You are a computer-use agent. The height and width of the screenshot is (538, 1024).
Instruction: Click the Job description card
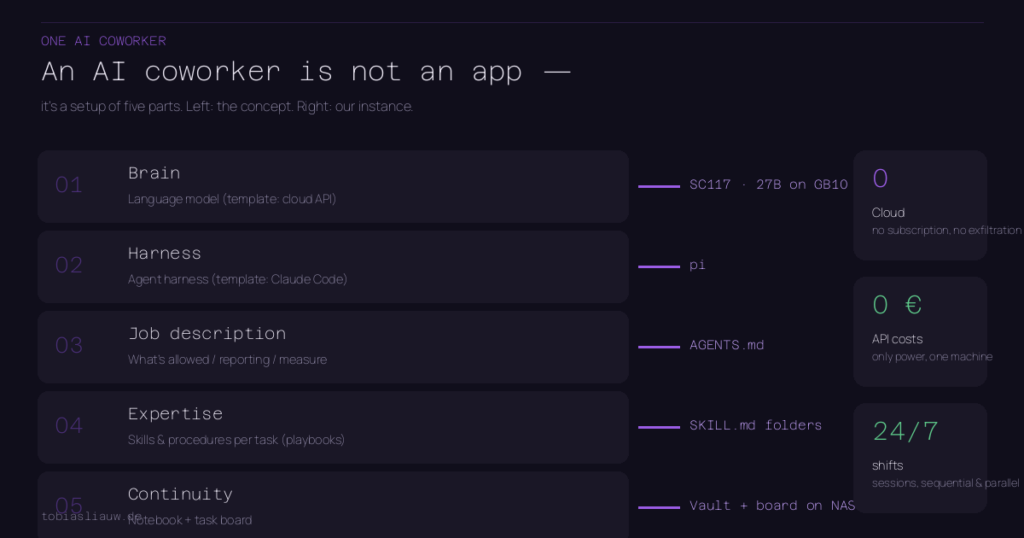point(333,347)
